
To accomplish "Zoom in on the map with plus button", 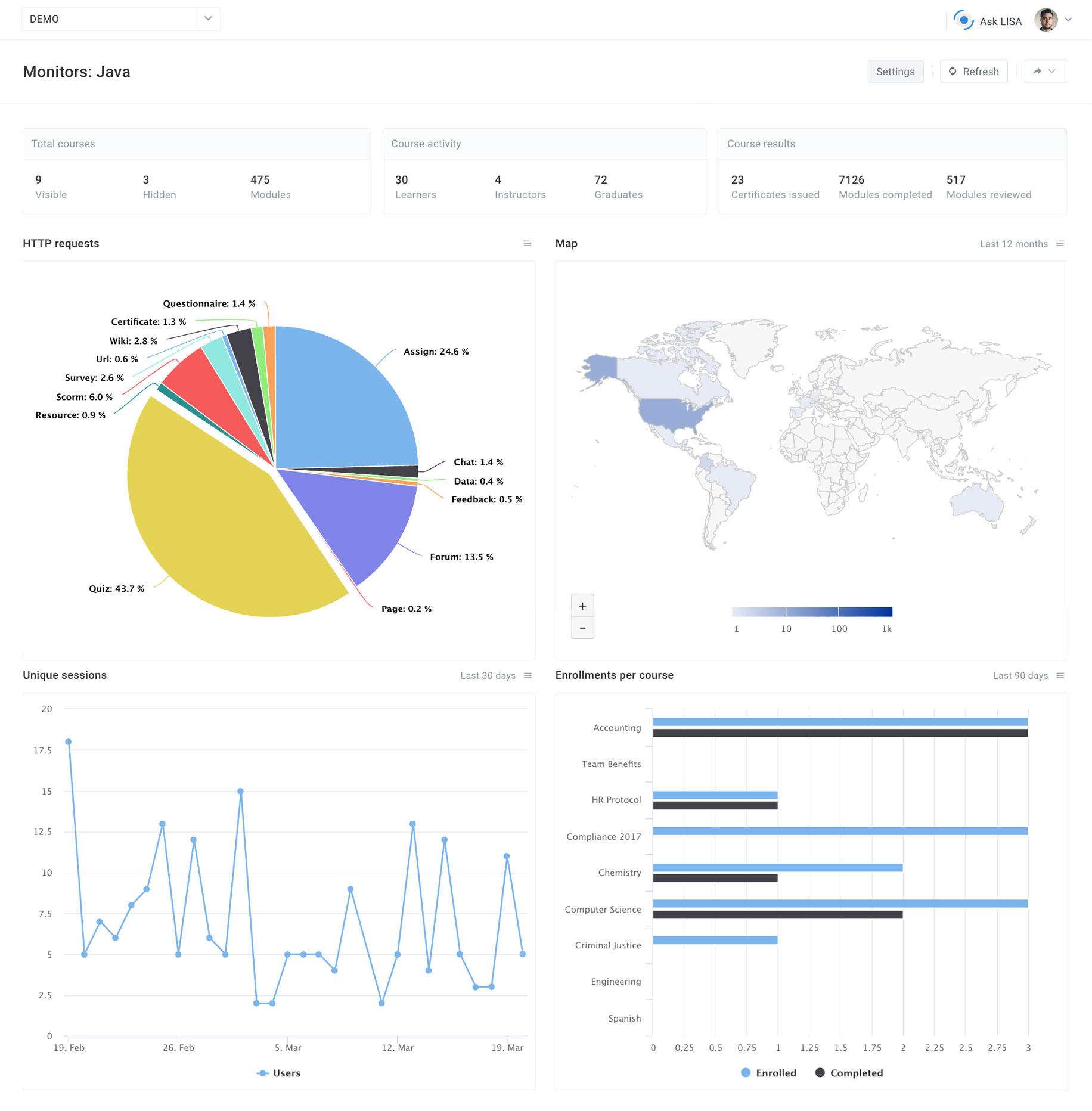I will tap(582, 606).
